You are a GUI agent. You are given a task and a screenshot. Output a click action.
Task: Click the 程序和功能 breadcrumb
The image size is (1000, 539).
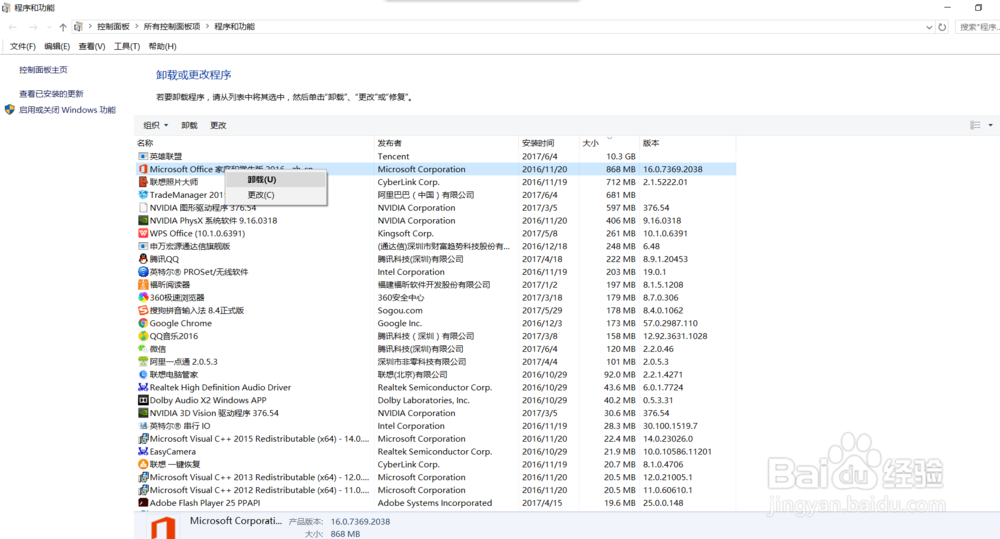(x=234, y=27)
